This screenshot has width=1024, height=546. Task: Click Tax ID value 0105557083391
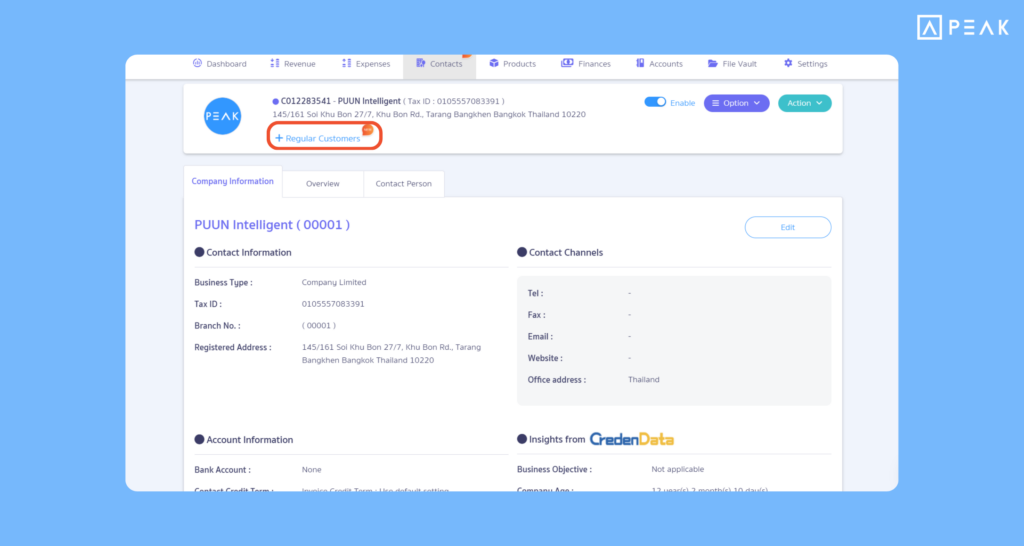click(333, 304)
